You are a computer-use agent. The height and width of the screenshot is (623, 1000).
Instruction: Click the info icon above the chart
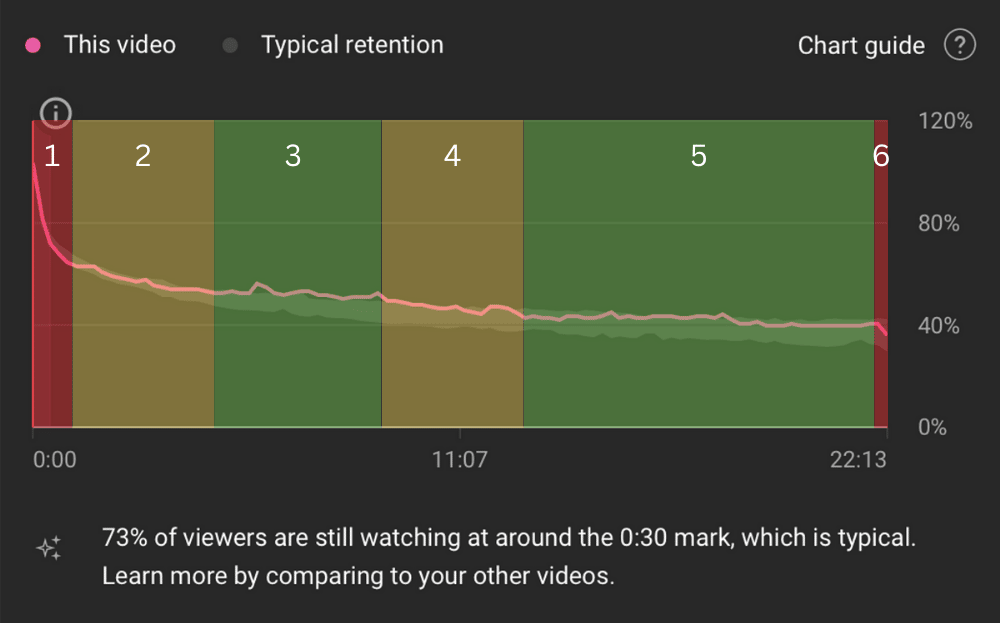point(55,114)
